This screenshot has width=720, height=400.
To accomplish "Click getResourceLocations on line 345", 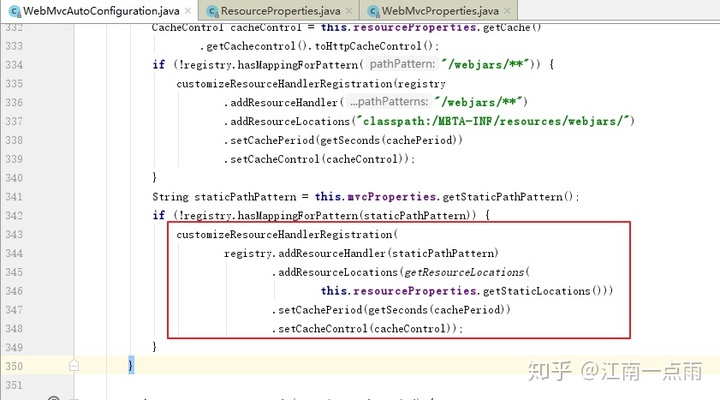I will pyautogui.click(x=464, y=272).
